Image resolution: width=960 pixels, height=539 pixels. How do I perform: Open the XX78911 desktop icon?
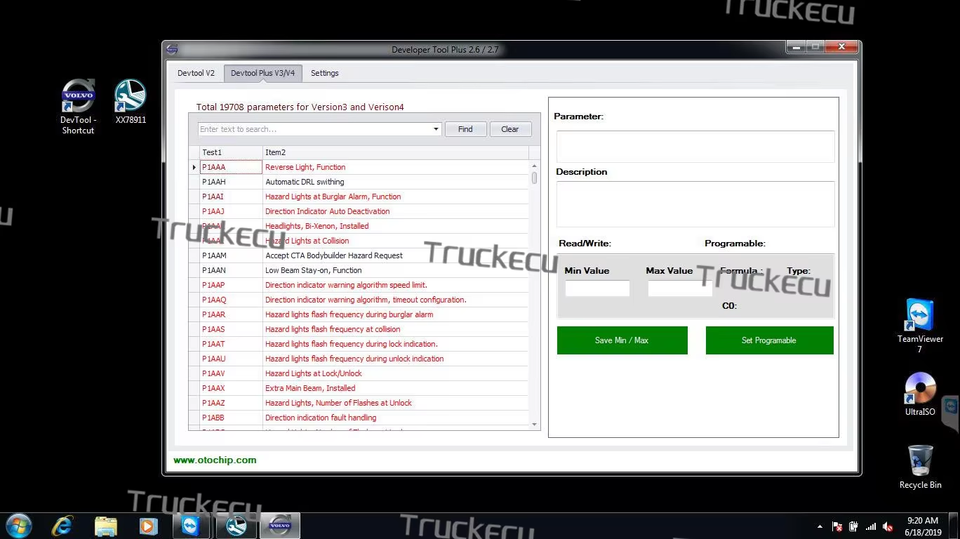(130, 101)
